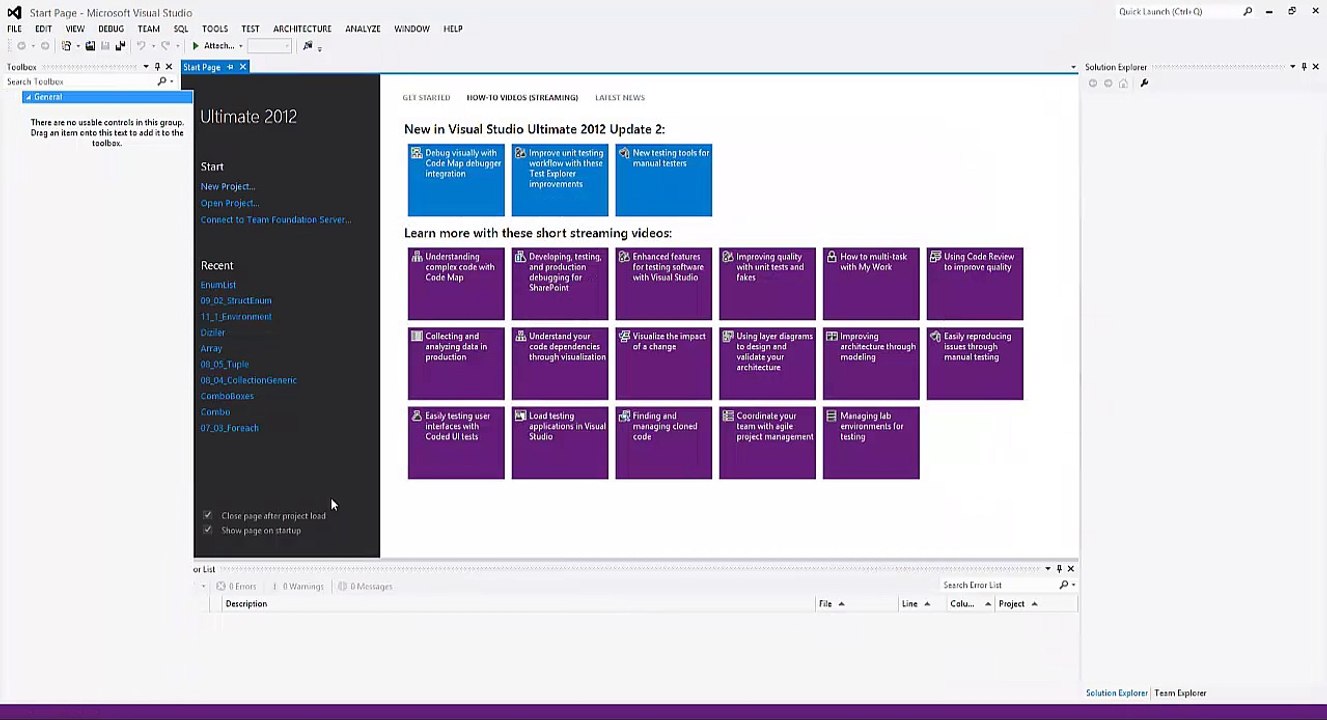The height and width of the screenshot is (720, 1327).
Task: Switch to the GET STARTED tab
Action: pyautogui.click(x=426, y=98)
